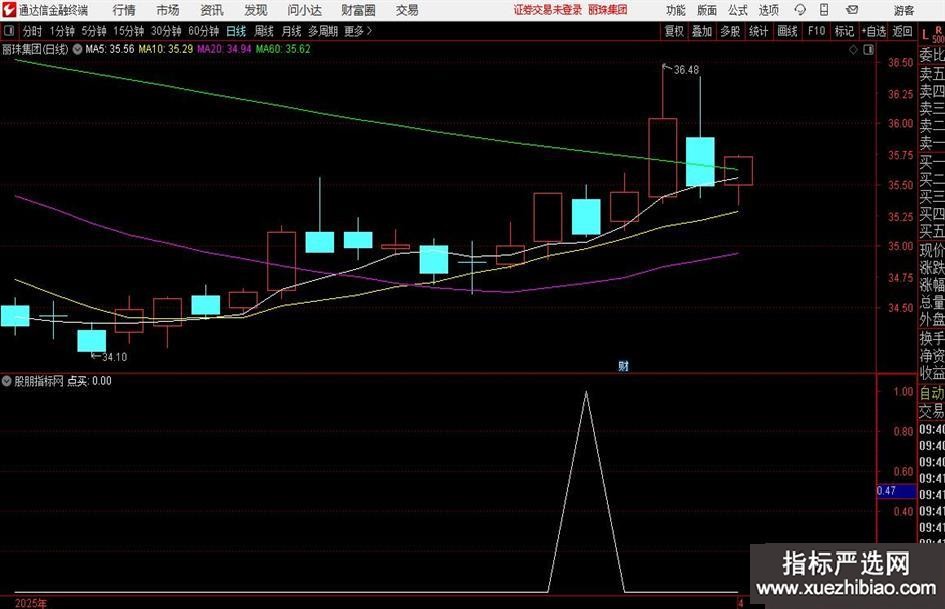This screenshot has height=609, width=945.
Task: Click the split-panel icon at chart top right
Action: 868,50
